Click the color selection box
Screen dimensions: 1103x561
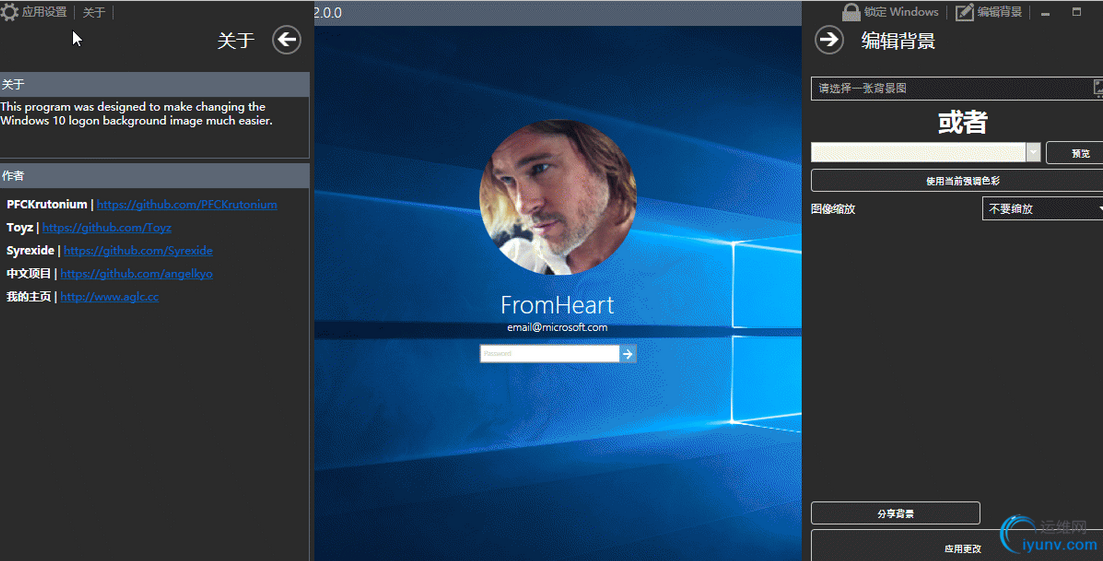918,152
